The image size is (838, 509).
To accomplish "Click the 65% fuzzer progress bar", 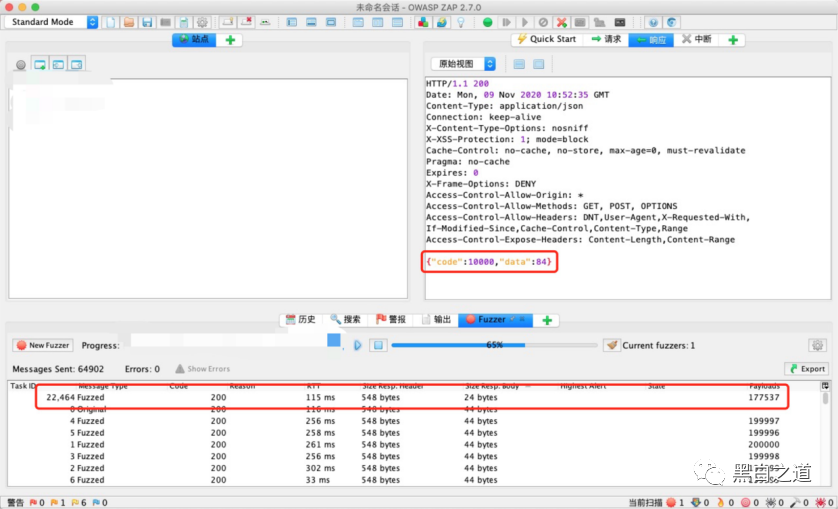I will click(x=494, y=345).
